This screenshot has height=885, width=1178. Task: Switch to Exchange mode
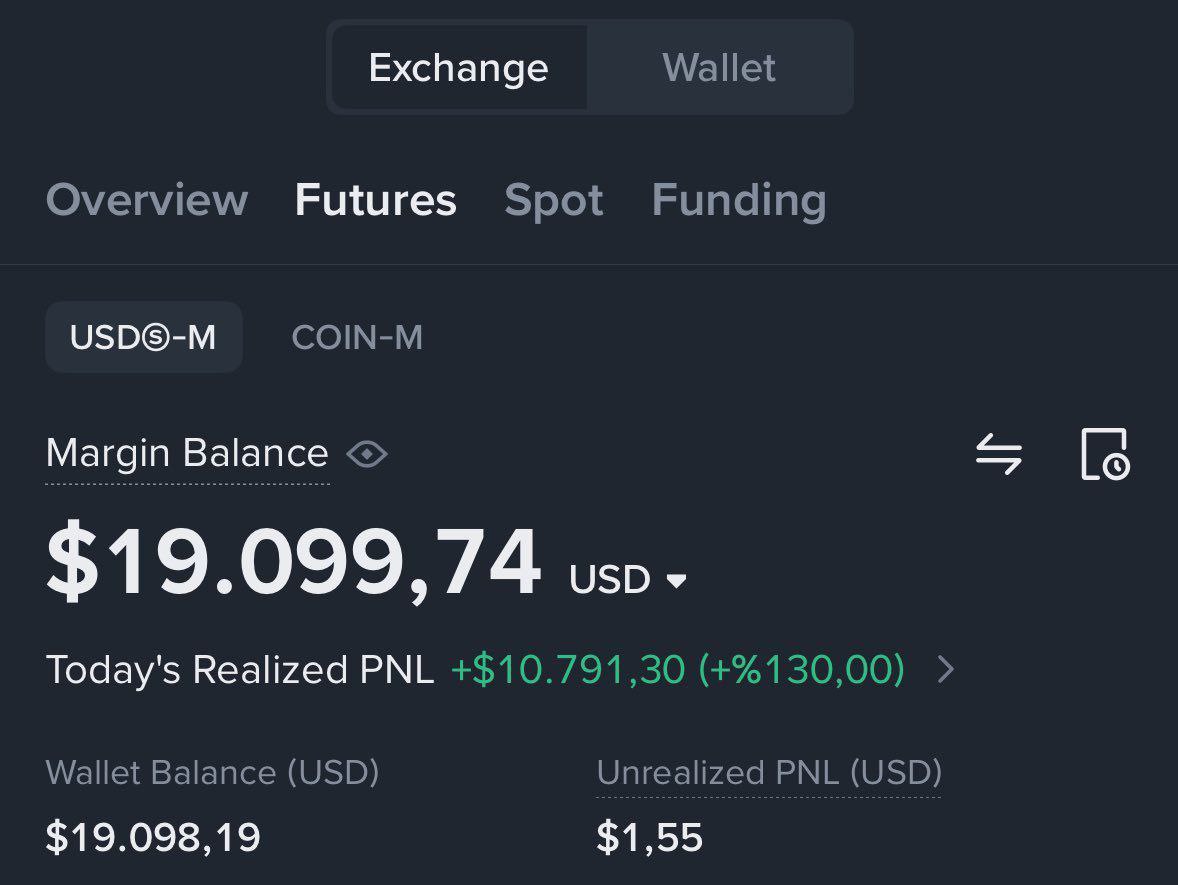point(459,68)
